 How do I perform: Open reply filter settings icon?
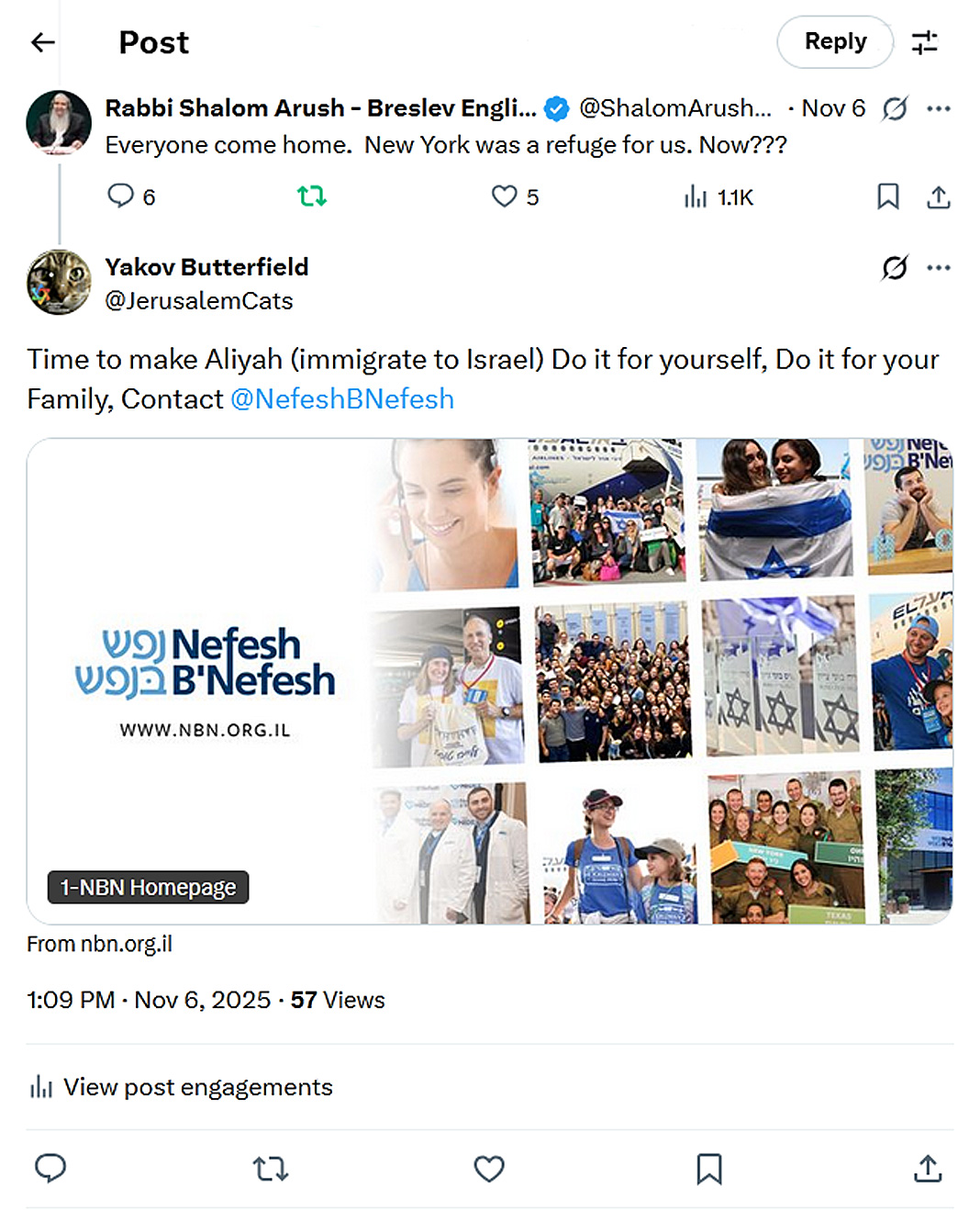924,42
